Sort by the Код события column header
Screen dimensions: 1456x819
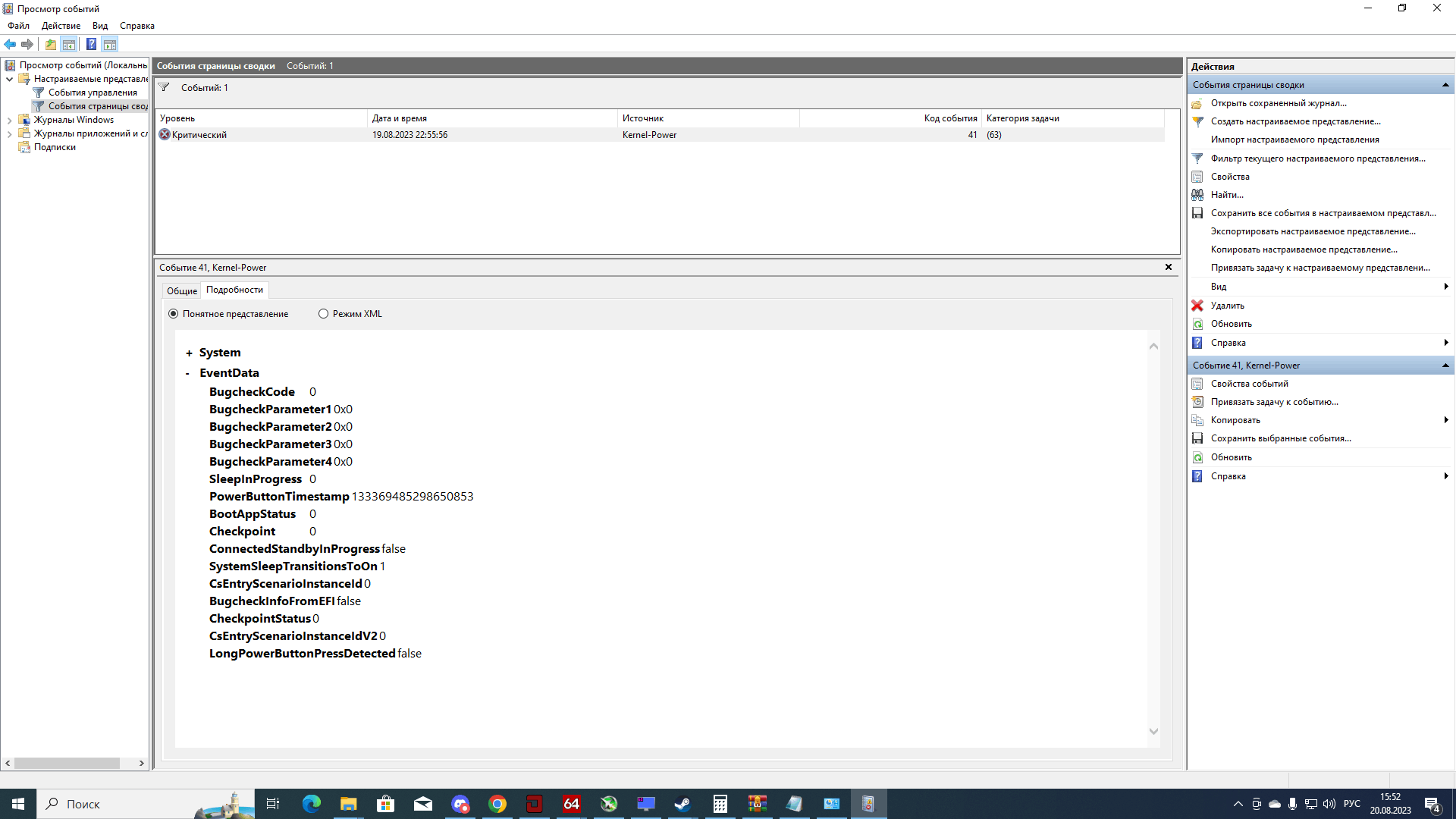pyautogui.click(x=890, y=118)
